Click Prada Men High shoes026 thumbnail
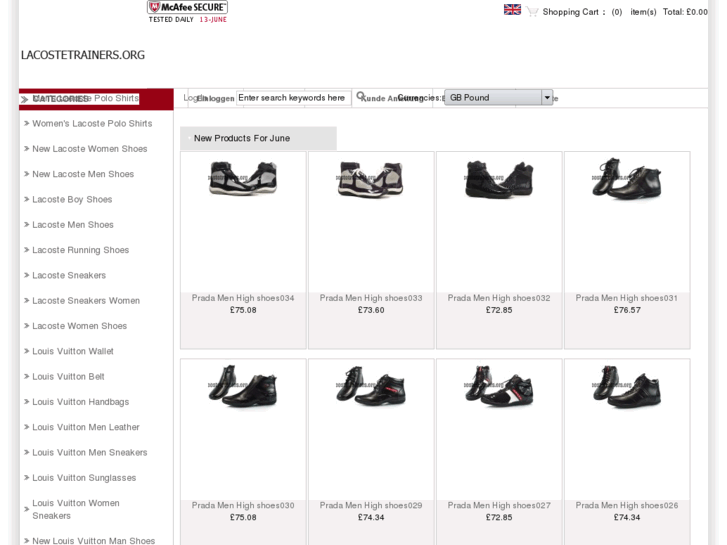Image resolution: width=727 pixels, height=545 pixels. (x=627, y=387)
